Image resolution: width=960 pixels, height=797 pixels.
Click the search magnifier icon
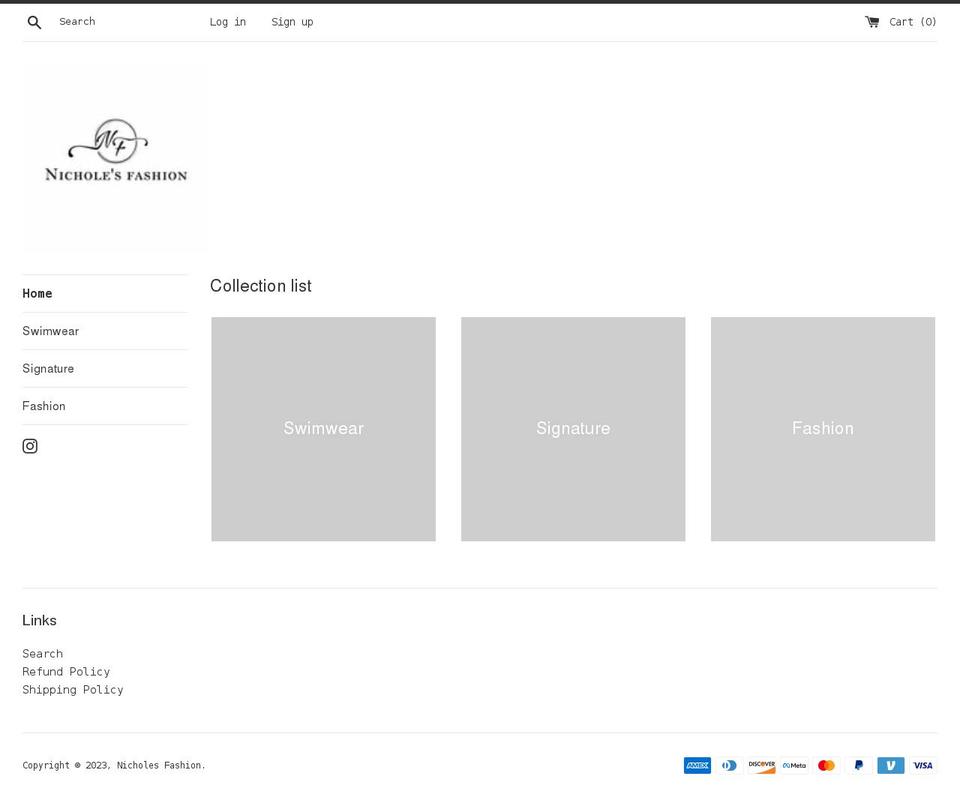[x=34, y=21]
